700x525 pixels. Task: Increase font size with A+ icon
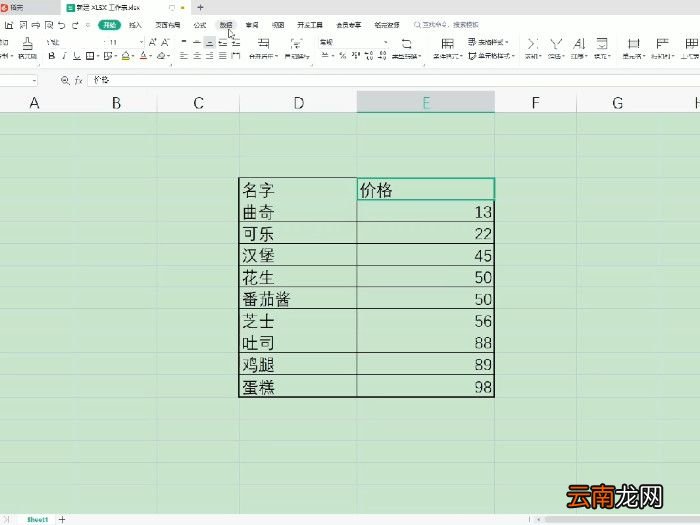[153, 42]
